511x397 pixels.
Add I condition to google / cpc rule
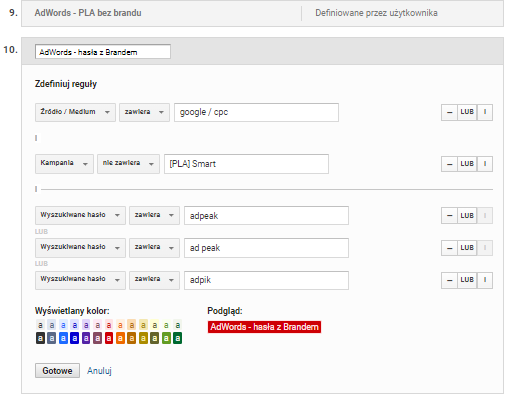click(485, 112)
